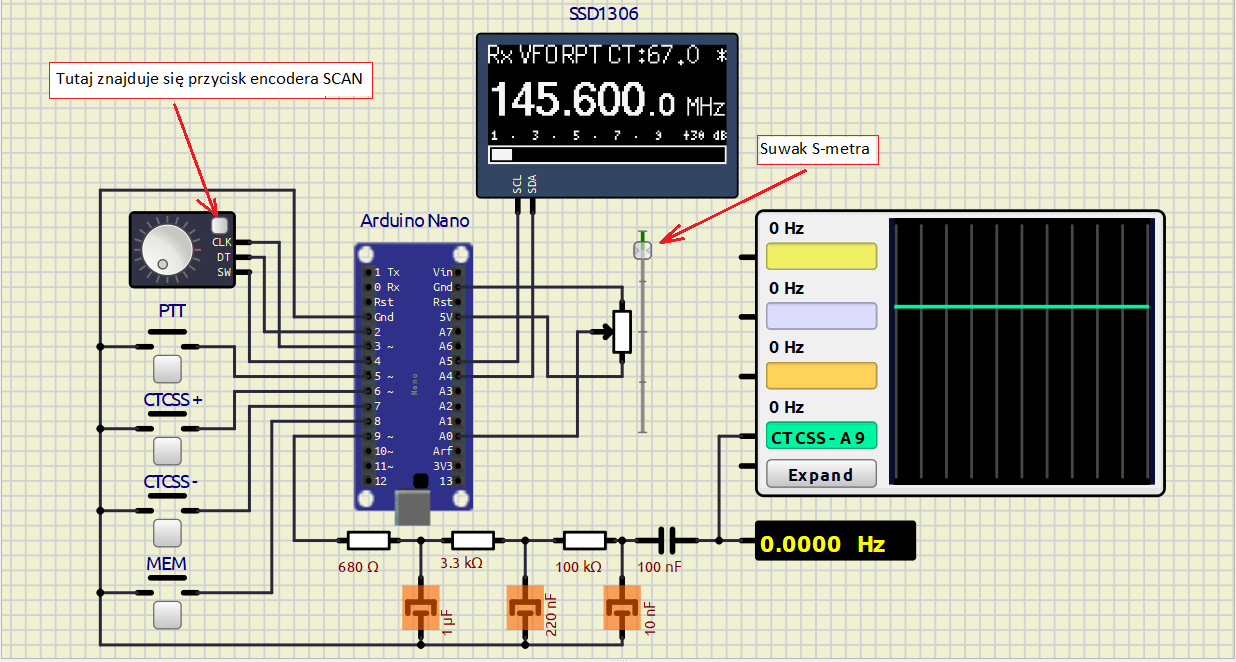1236x662 pixels.
Task: Click the 10 nF capacitor
Action: coord(623,607)
